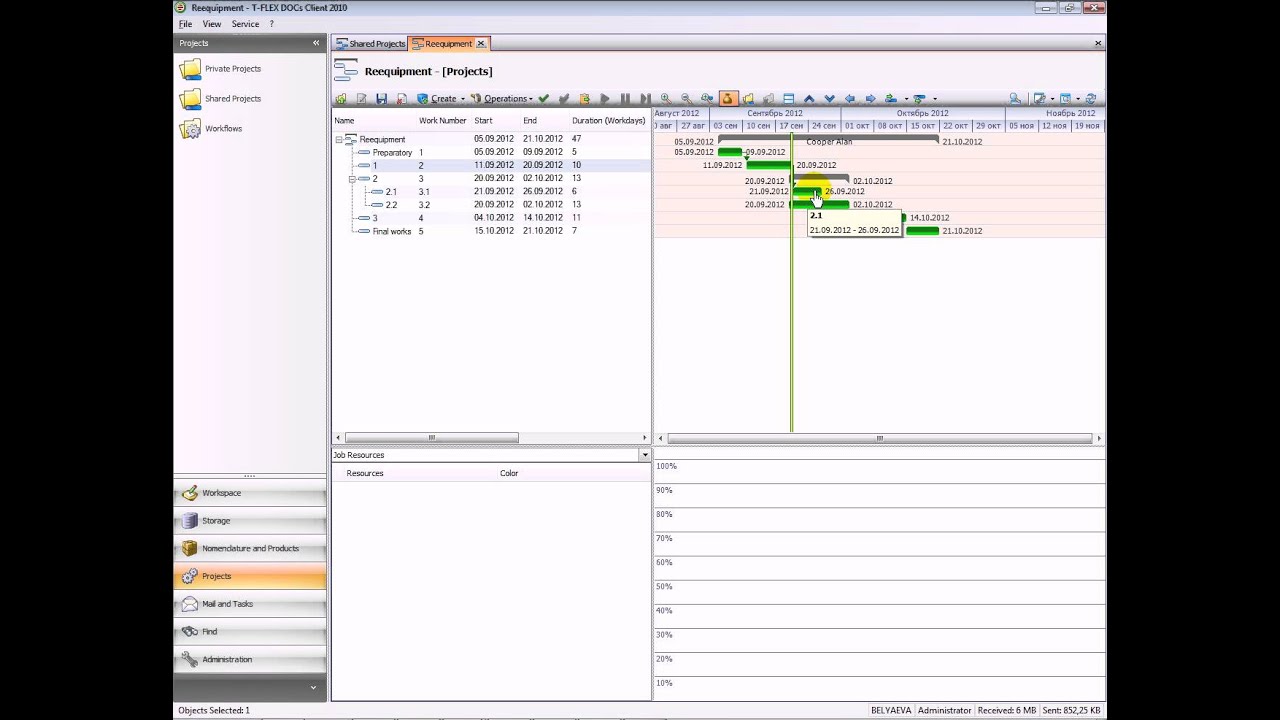The width and height of the screenshot is (1280, 720).
Task: Click the green checkmark toolbar icon
Action: click(543, 99)
